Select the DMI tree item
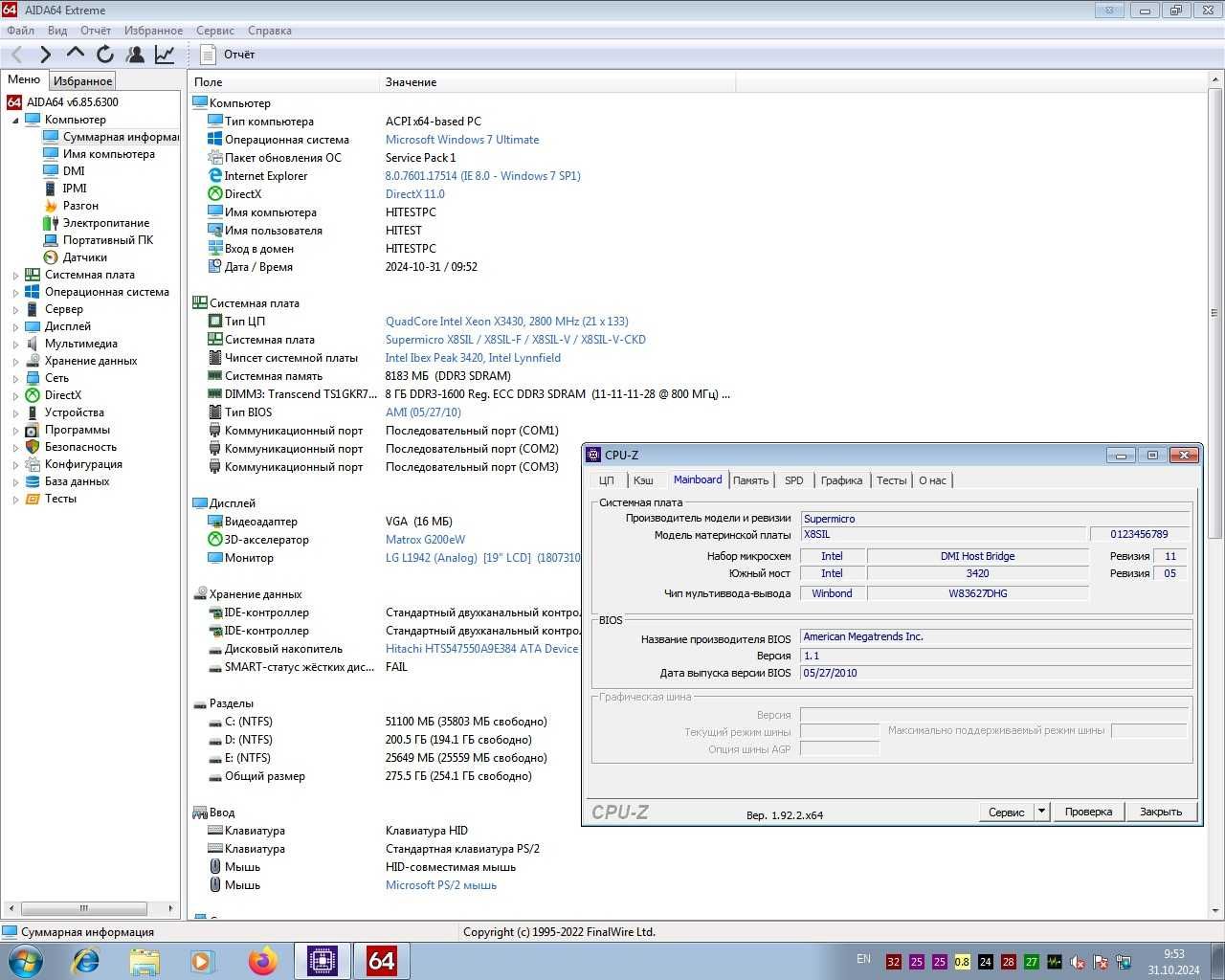The width and height of the screenshot is (1225, 980). point(74,171)
